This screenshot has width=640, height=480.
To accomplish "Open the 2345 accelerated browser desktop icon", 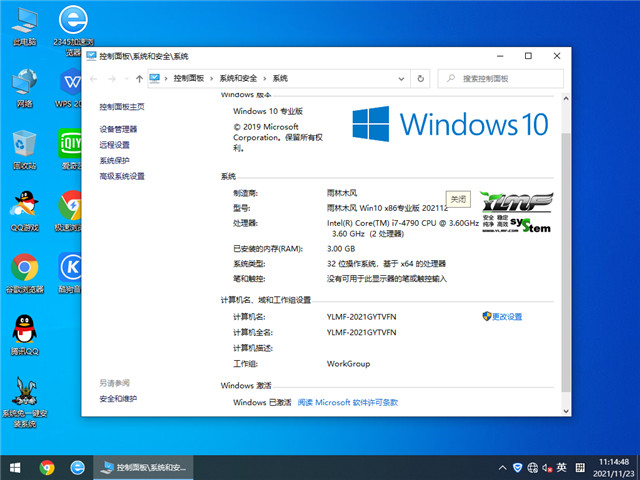I will (73, 31).
